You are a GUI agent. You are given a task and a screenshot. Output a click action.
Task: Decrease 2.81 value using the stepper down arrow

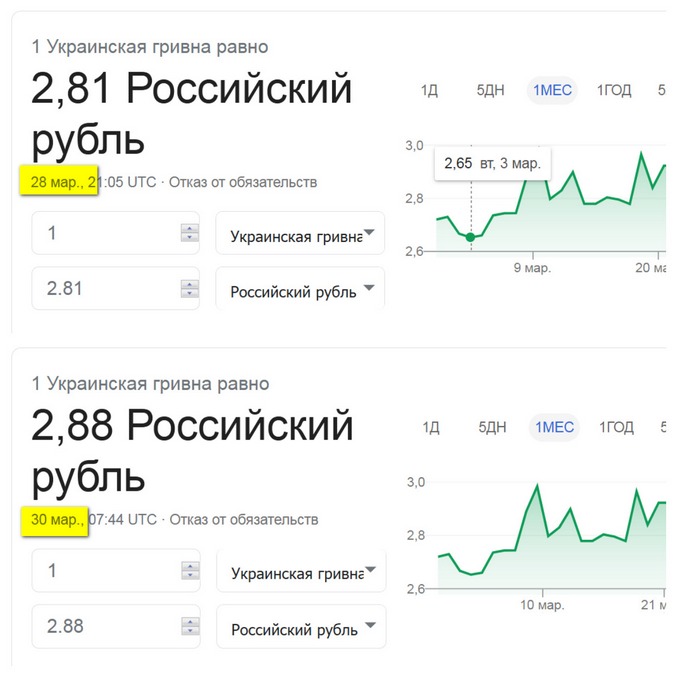[x=189, y=293]
